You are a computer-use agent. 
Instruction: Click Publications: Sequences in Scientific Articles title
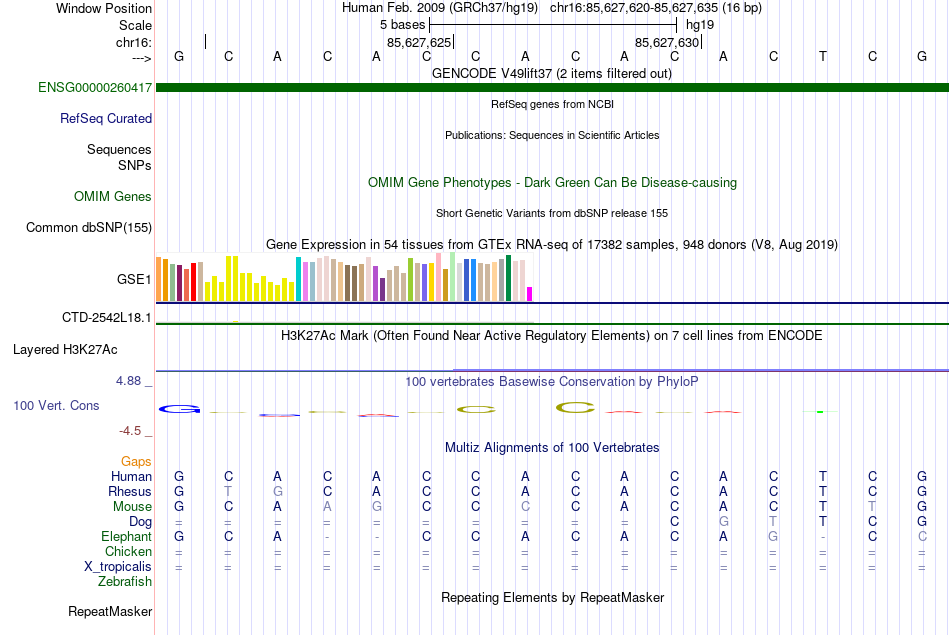(552, 135)
